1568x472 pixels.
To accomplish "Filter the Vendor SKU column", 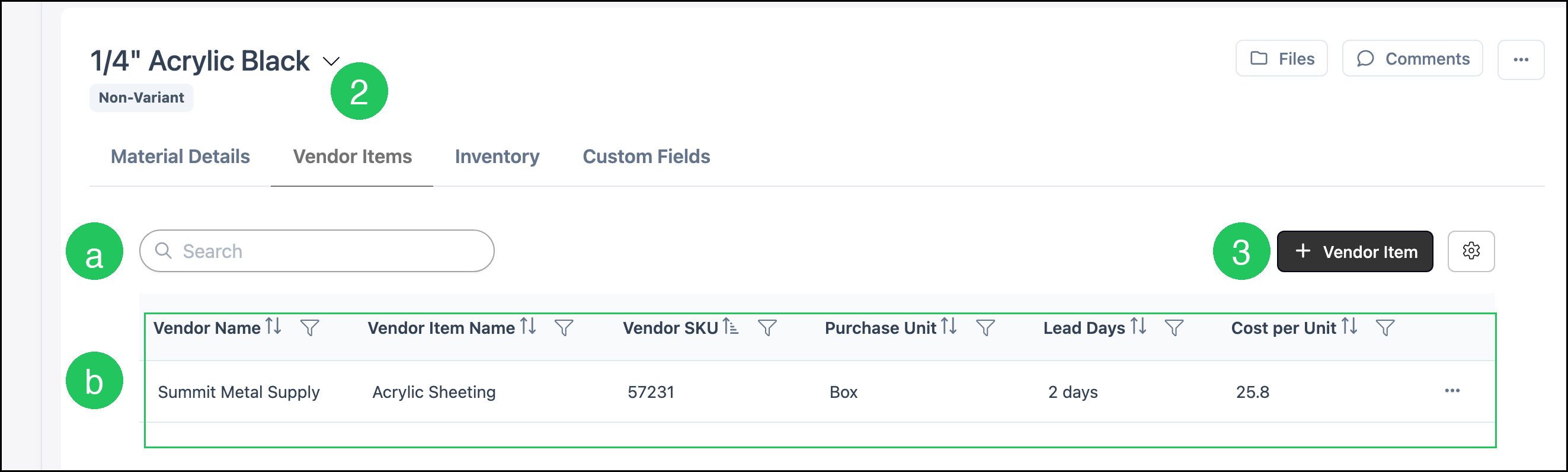I will click(767, 329).
